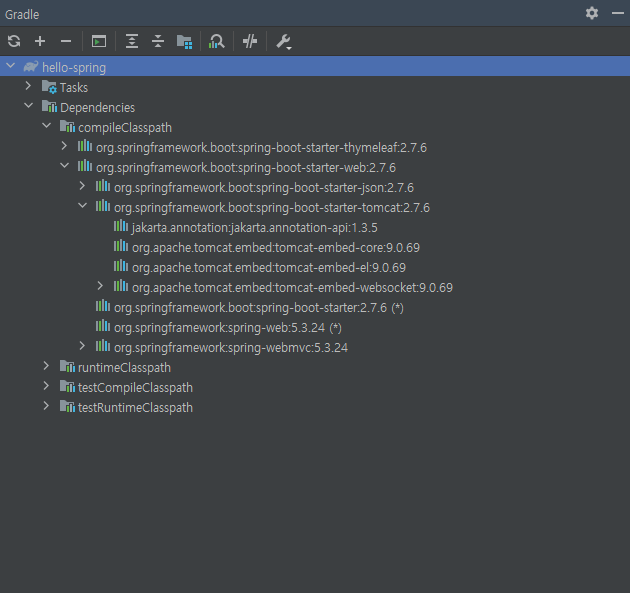Expand the testCompileClasspath node
Viewport: 630px width, 593px height.
click(46, 386)
